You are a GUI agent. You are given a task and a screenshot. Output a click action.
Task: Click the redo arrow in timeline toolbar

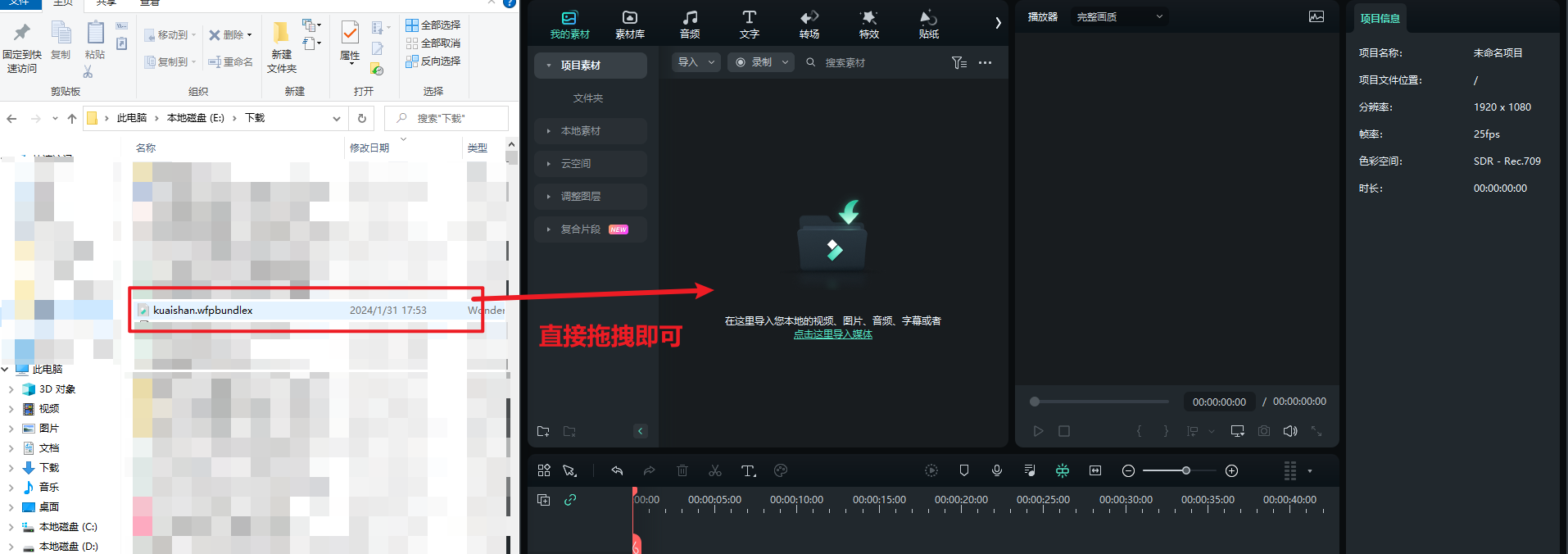(649, 470)
